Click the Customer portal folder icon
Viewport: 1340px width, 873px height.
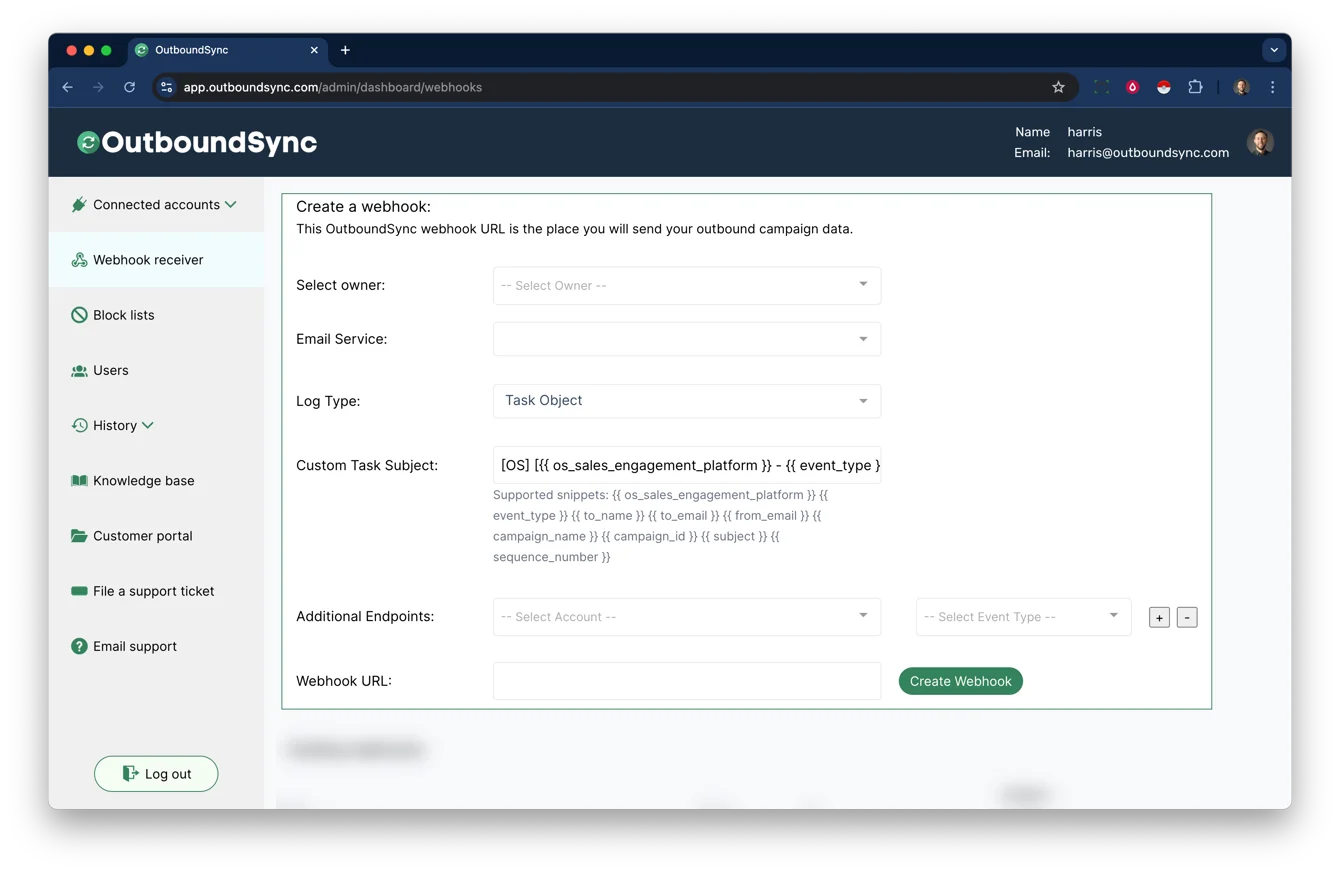(79, 535)
